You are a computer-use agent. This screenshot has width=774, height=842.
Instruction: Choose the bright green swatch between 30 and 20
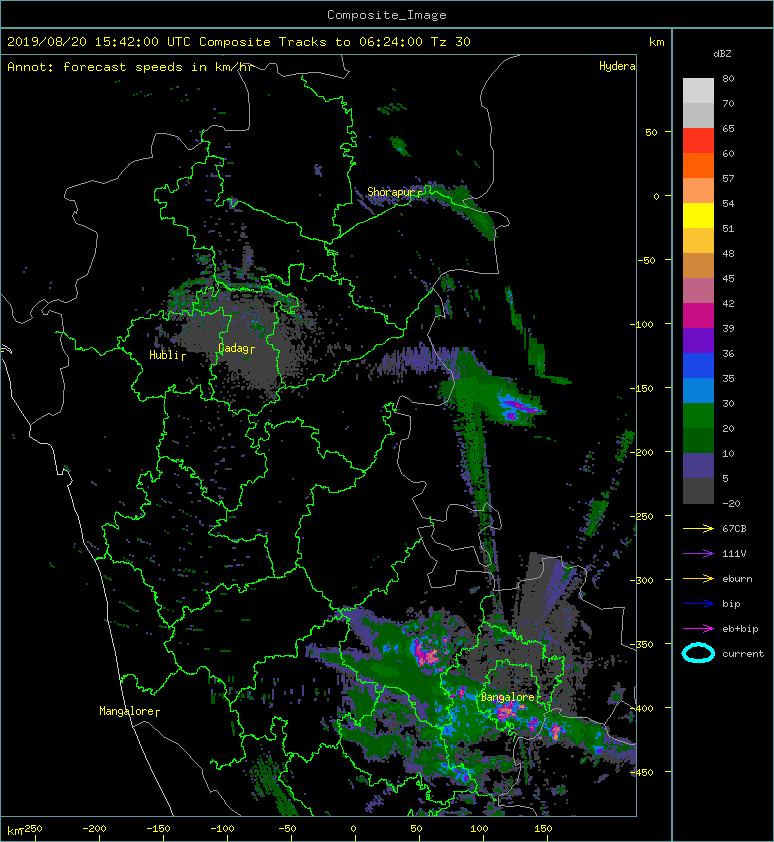pyautogui.click(x=698, y=416)
